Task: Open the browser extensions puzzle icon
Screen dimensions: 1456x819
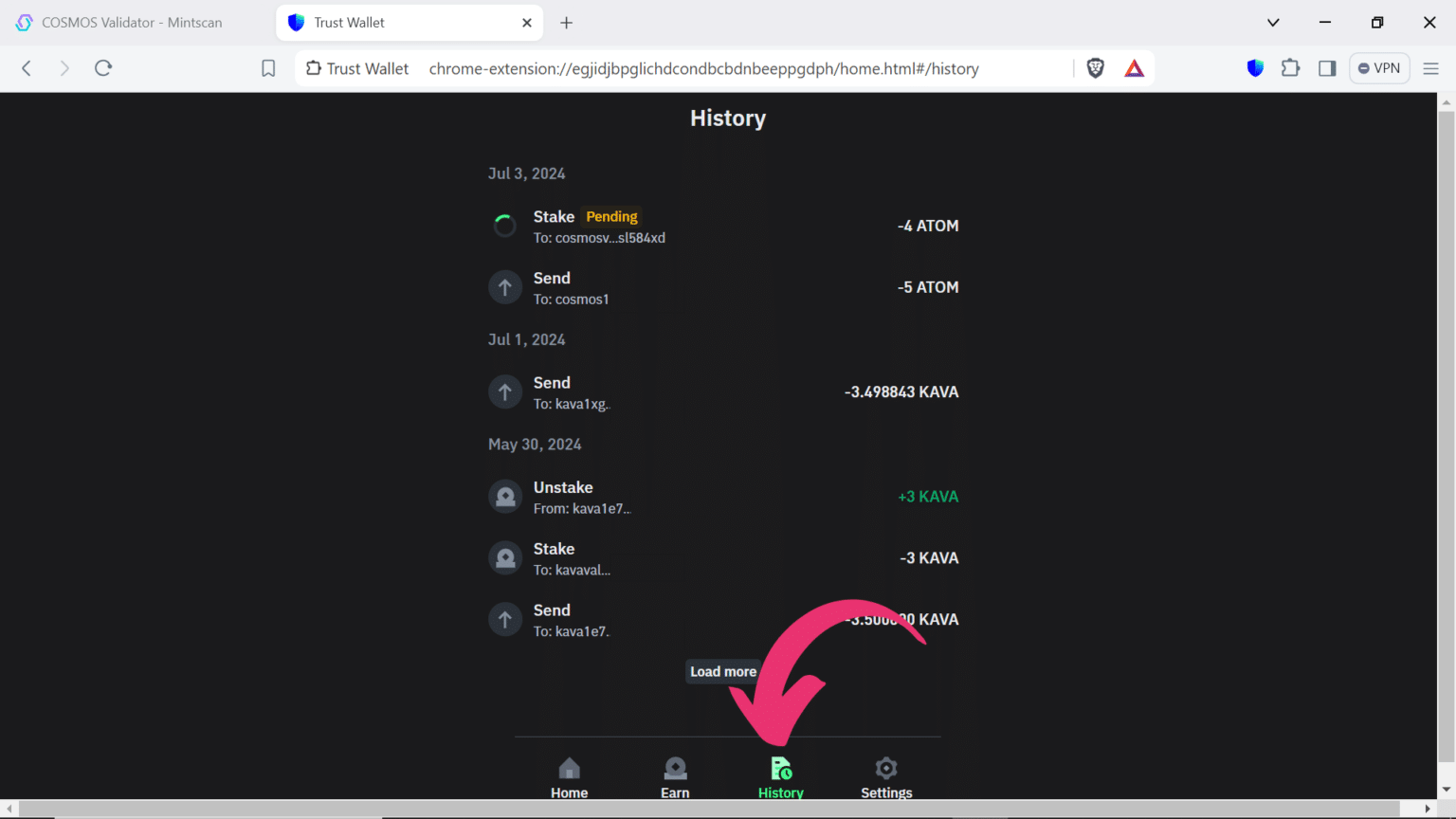Action: [x=1290, y=68]
